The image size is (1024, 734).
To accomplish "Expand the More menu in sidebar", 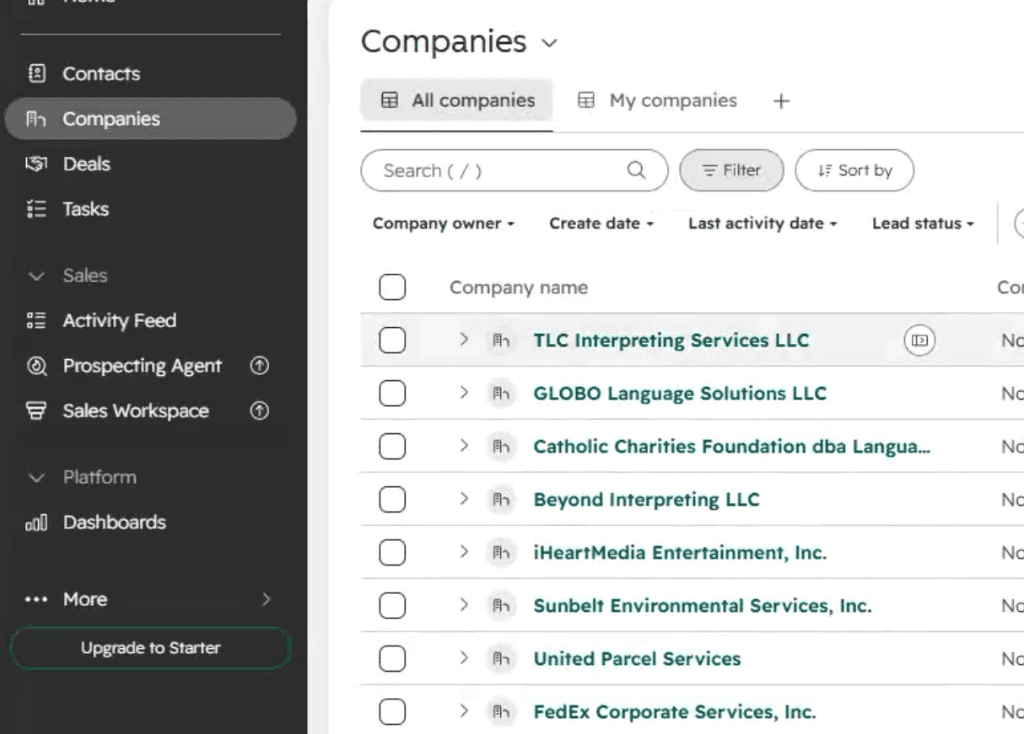I will tap(150, 599).
